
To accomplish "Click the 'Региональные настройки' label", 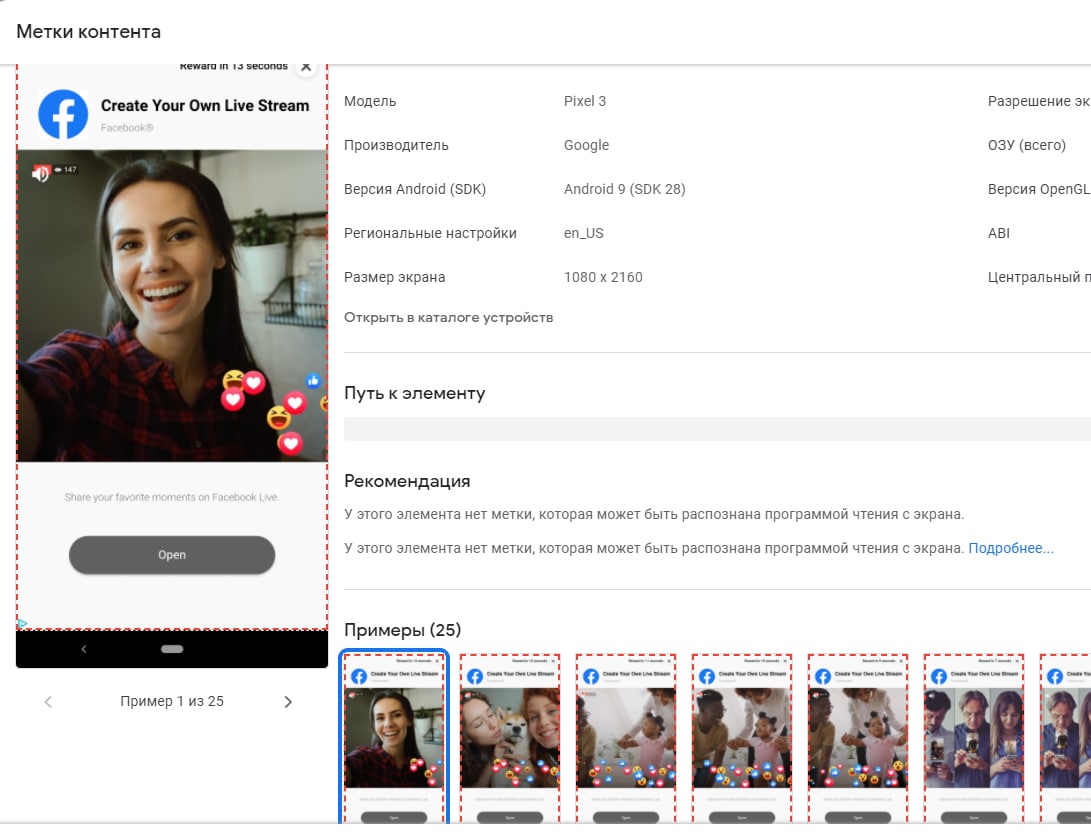I will coord(430,233).
